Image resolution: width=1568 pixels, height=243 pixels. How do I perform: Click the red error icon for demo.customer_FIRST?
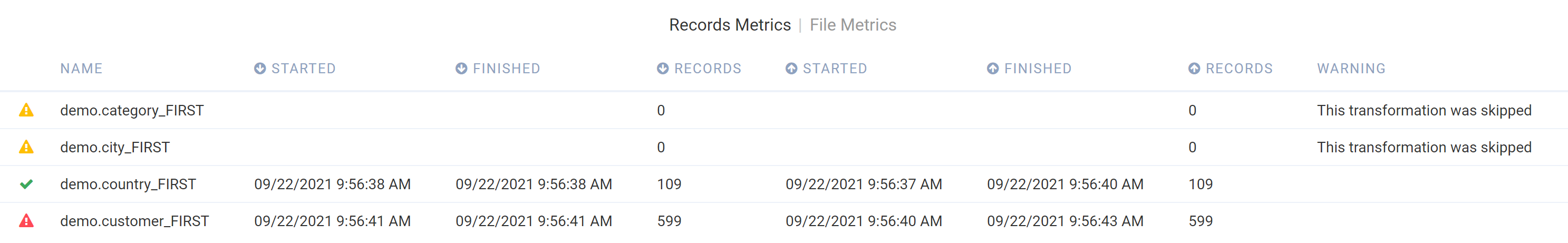point(26,221)
